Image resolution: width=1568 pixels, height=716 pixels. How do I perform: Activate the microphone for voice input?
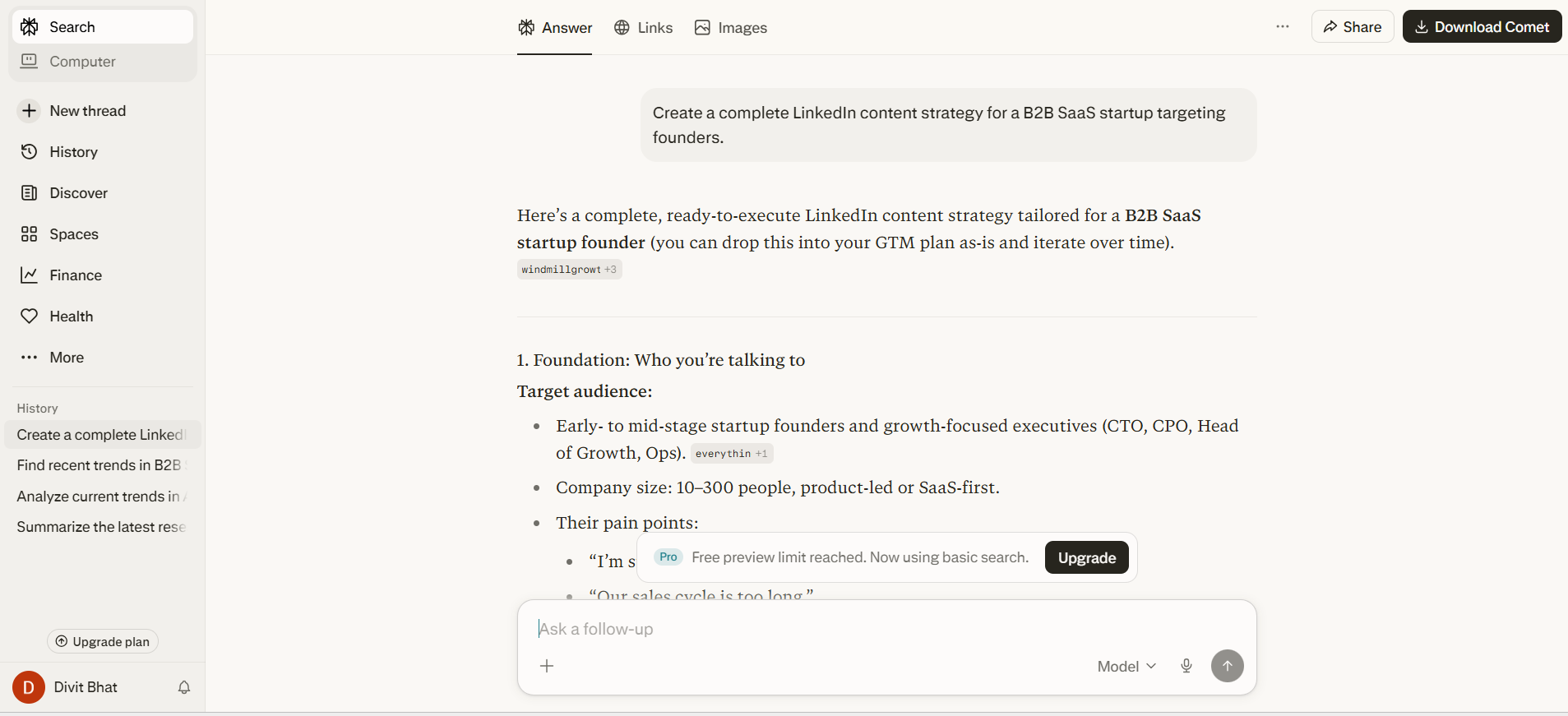click(x=1186, y=666)
